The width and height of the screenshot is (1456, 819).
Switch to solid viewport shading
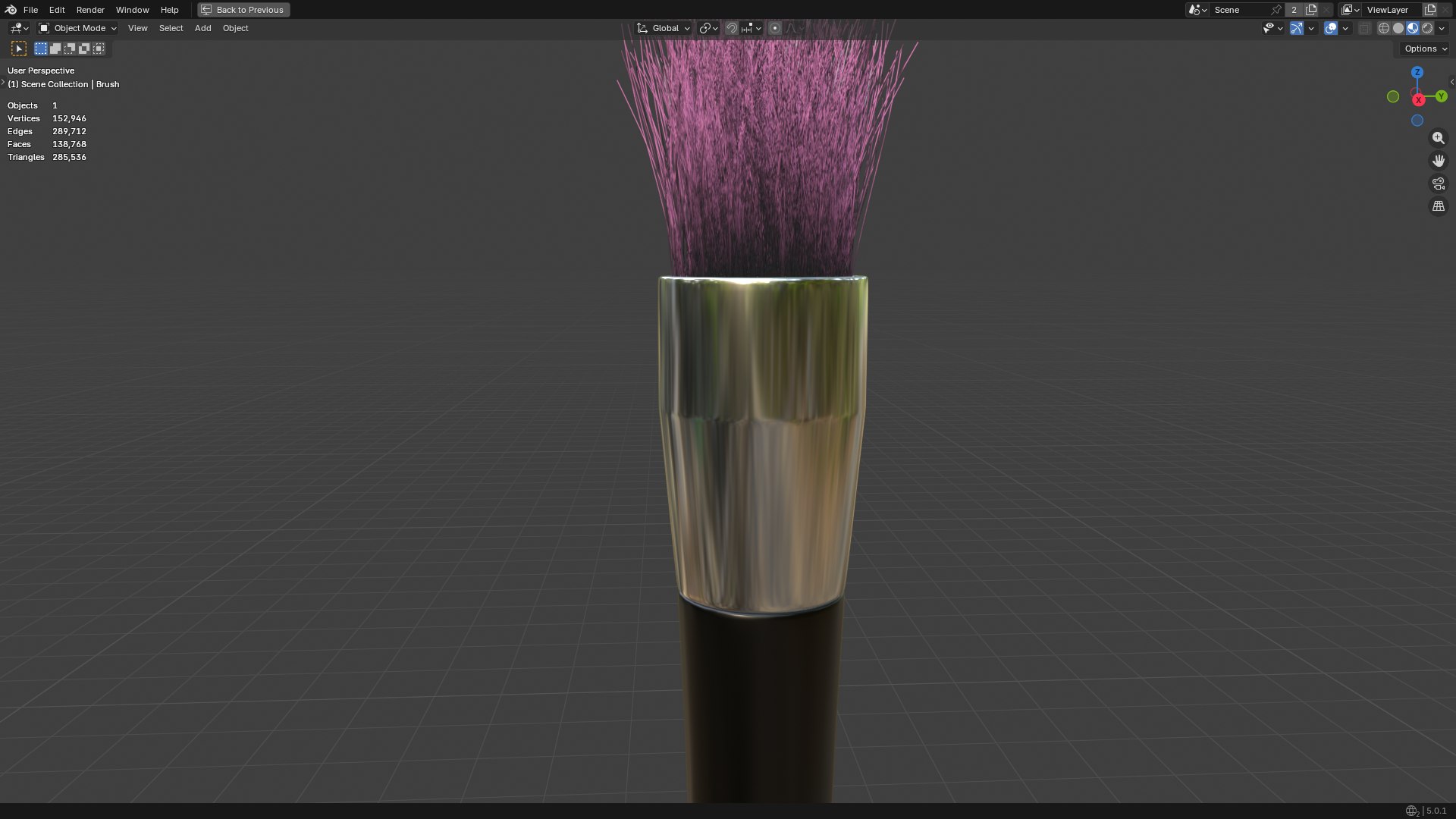1398,28
